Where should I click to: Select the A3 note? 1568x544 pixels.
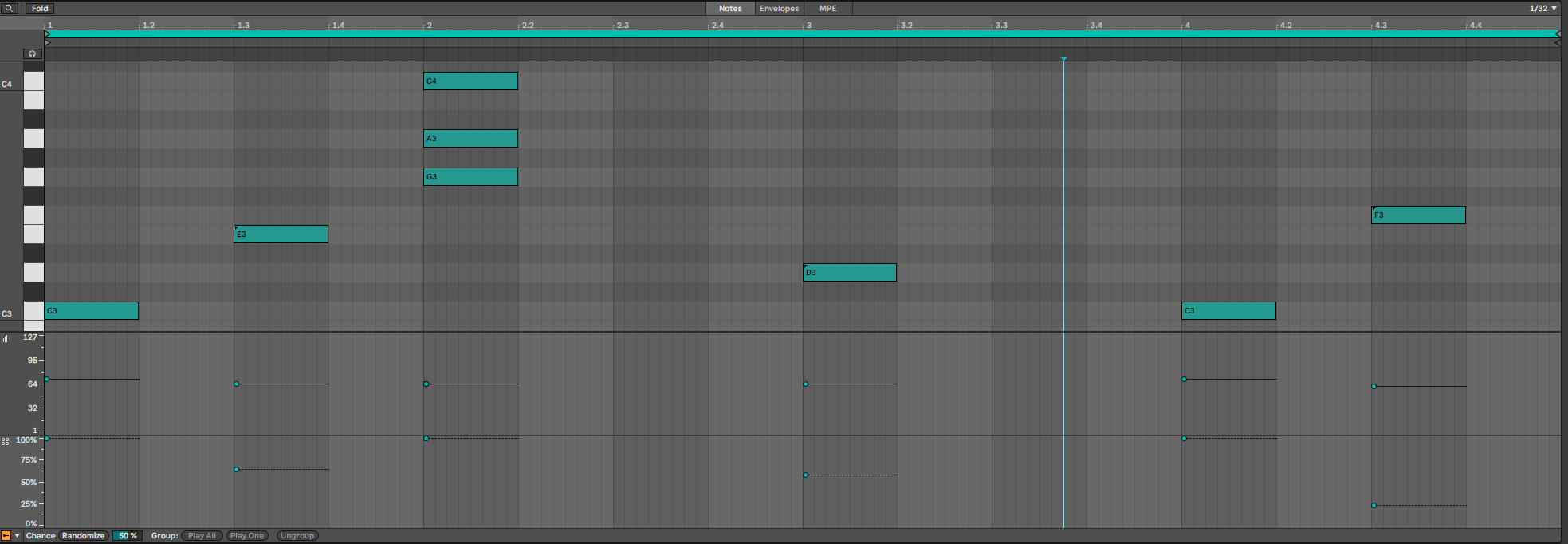470,139
